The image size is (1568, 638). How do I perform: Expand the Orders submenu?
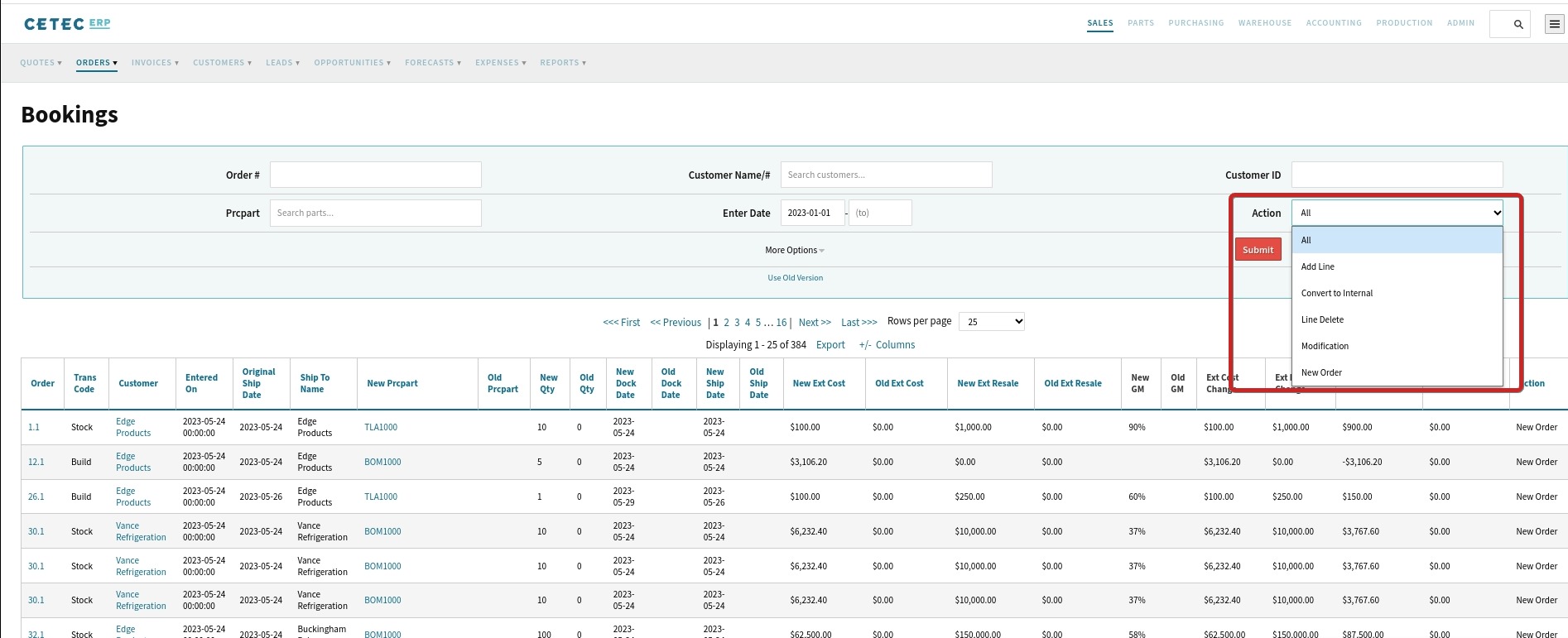point(97,63)
